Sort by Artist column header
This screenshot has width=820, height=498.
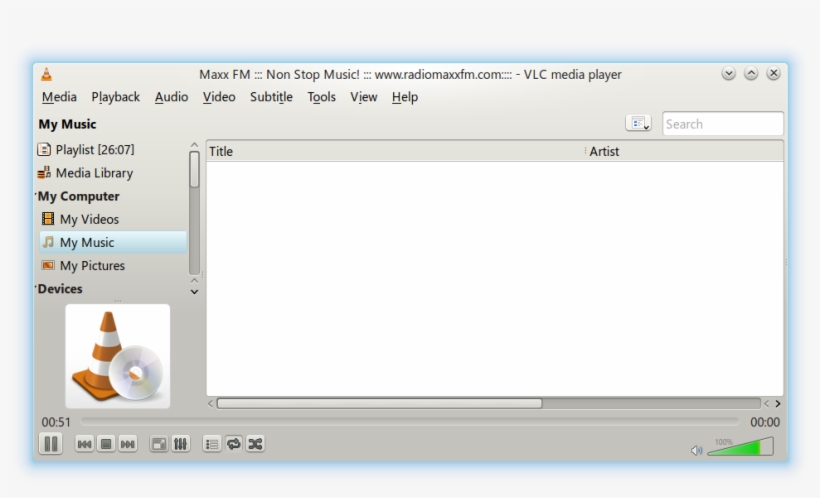pos(685,152)
